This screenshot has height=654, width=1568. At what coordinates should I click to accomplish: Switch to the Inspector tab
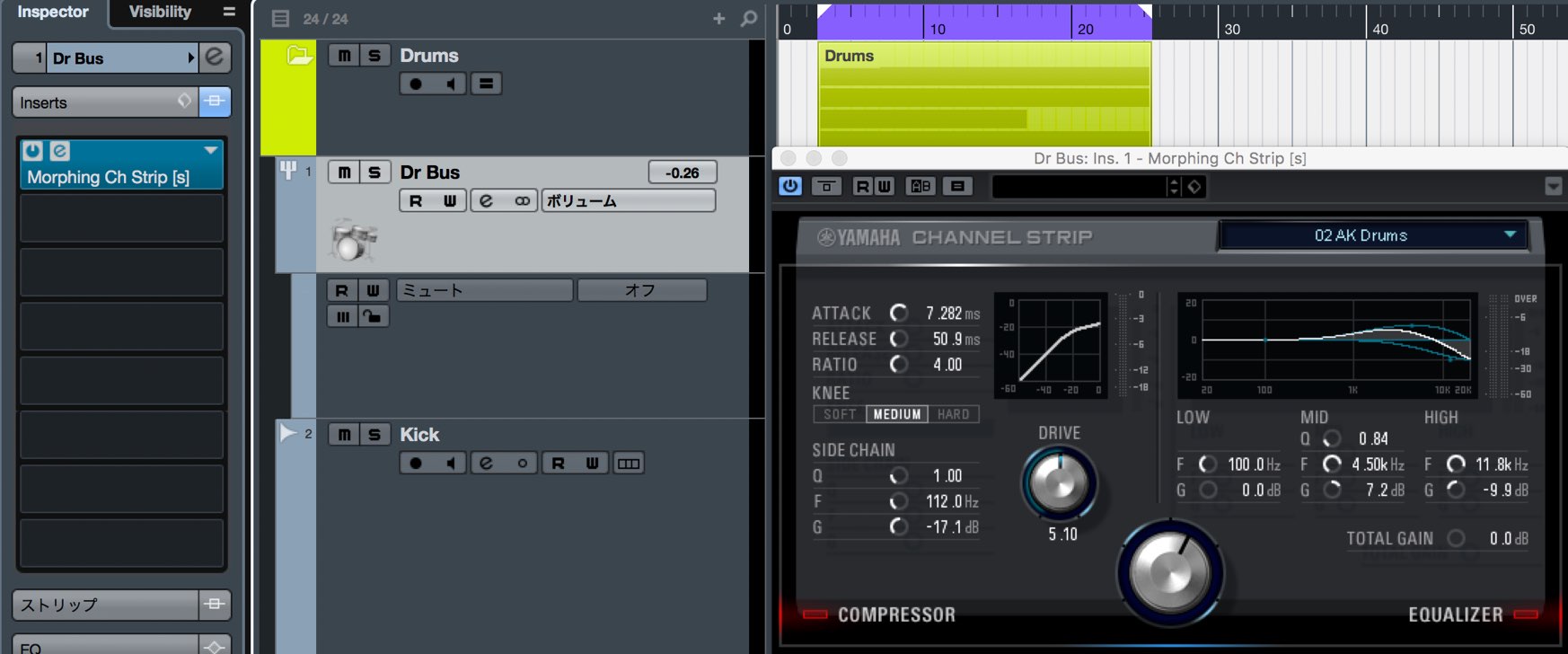coord(53,12)
